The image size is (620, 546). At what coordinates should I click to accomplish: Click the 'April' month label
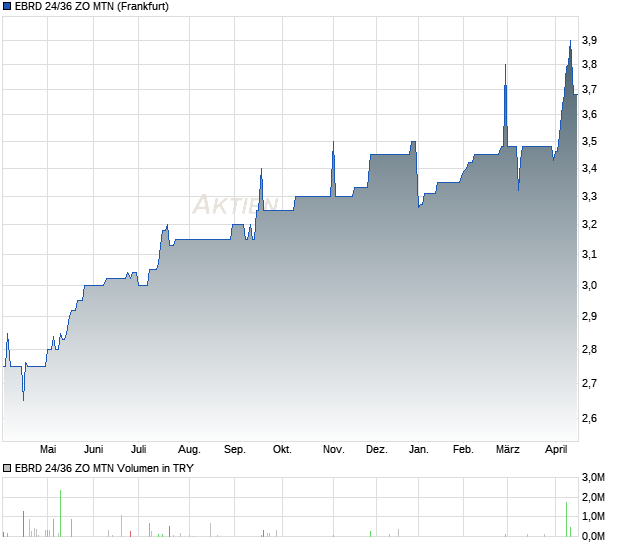coord(556,449)
